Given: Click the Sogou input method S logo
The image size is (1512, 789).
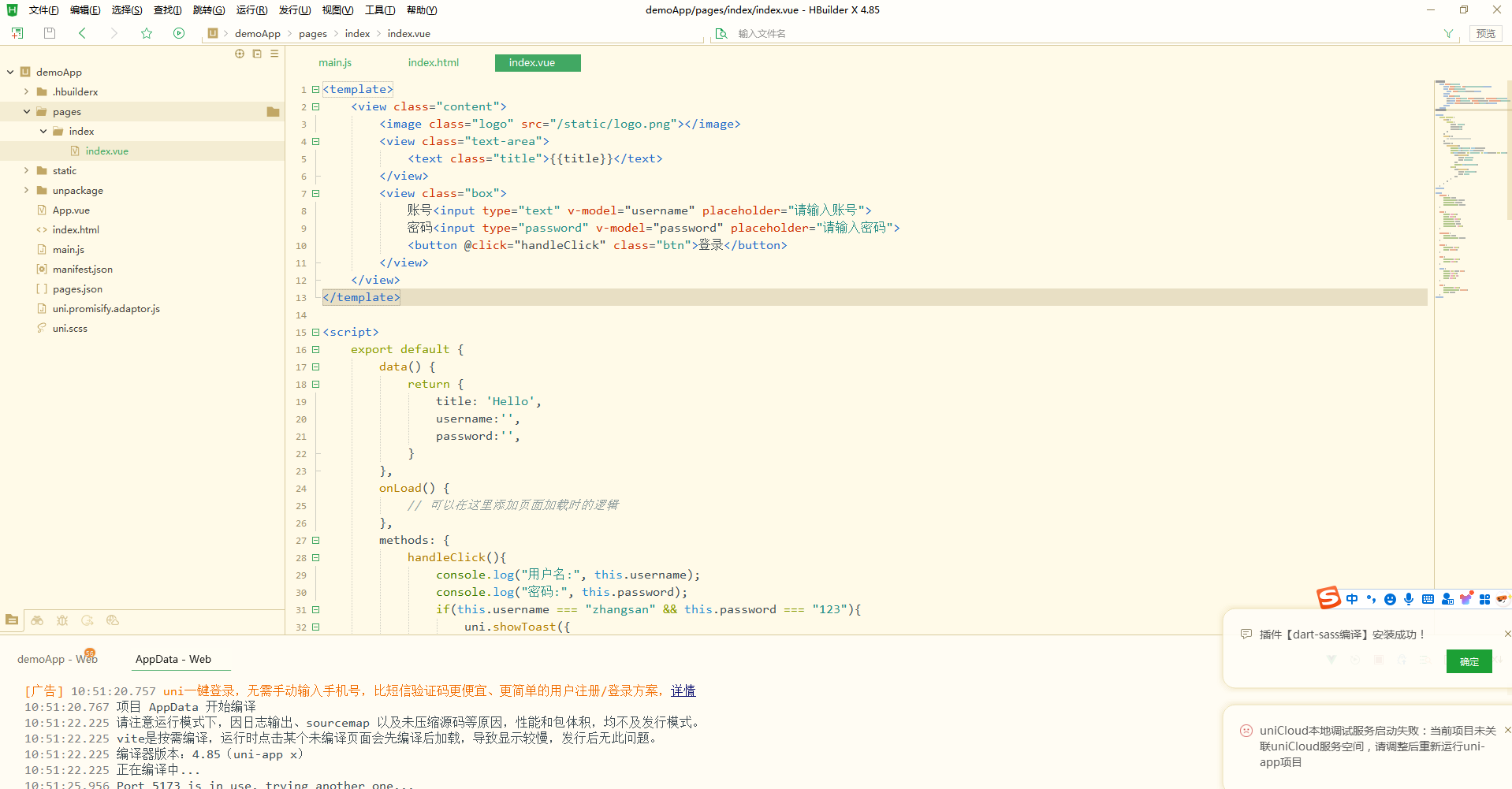Looking at the screenshot, I should 1328,598.
